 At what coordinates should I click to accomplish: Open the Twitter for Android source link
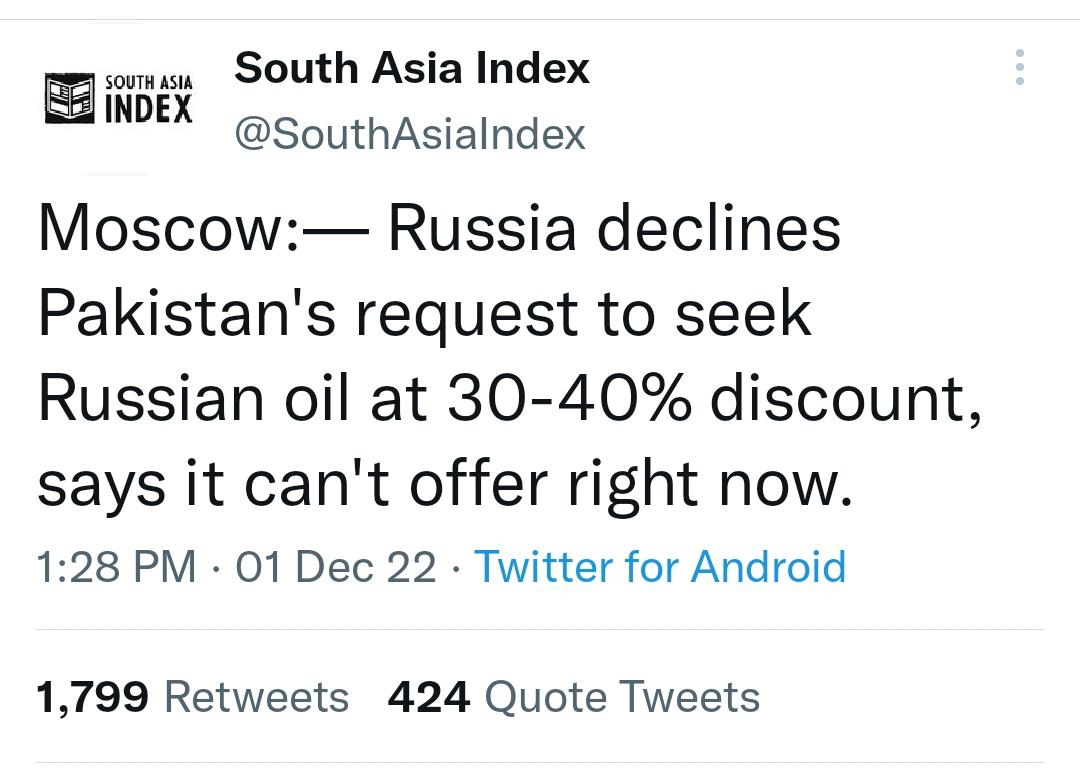point(660,567)
